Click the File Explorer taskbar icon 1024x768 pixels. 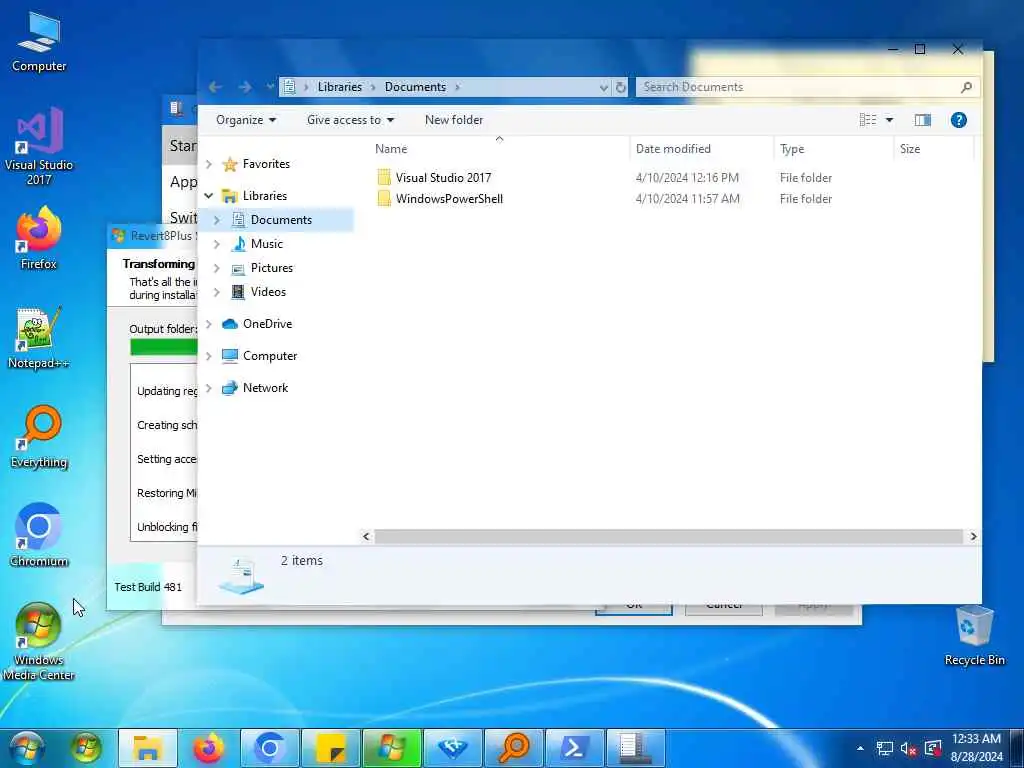click(x=148, y=748)
